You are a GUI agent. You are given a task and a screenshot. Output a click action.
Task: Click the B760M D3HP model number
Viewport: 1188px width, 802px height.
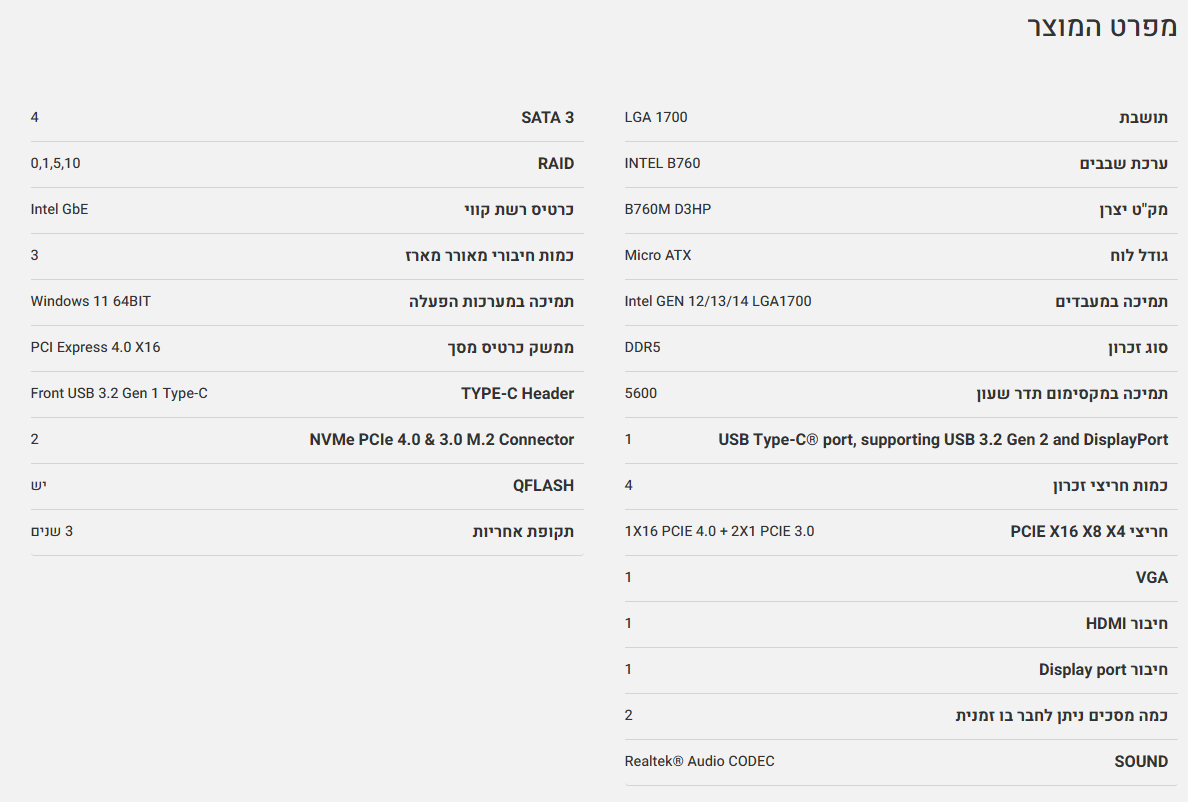click(x=668, y=210)
